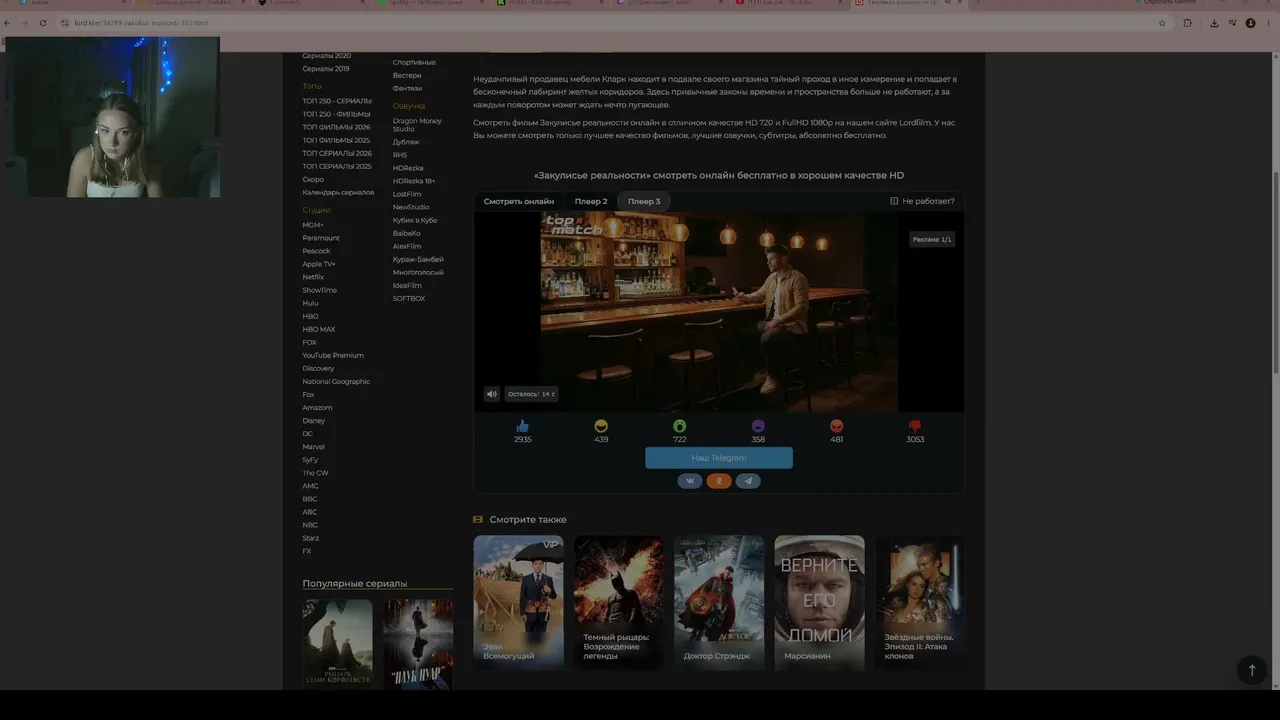Bookmark this page with the star icon
The height and width of the screenshot is (720, 1280).
(1162, 23)
